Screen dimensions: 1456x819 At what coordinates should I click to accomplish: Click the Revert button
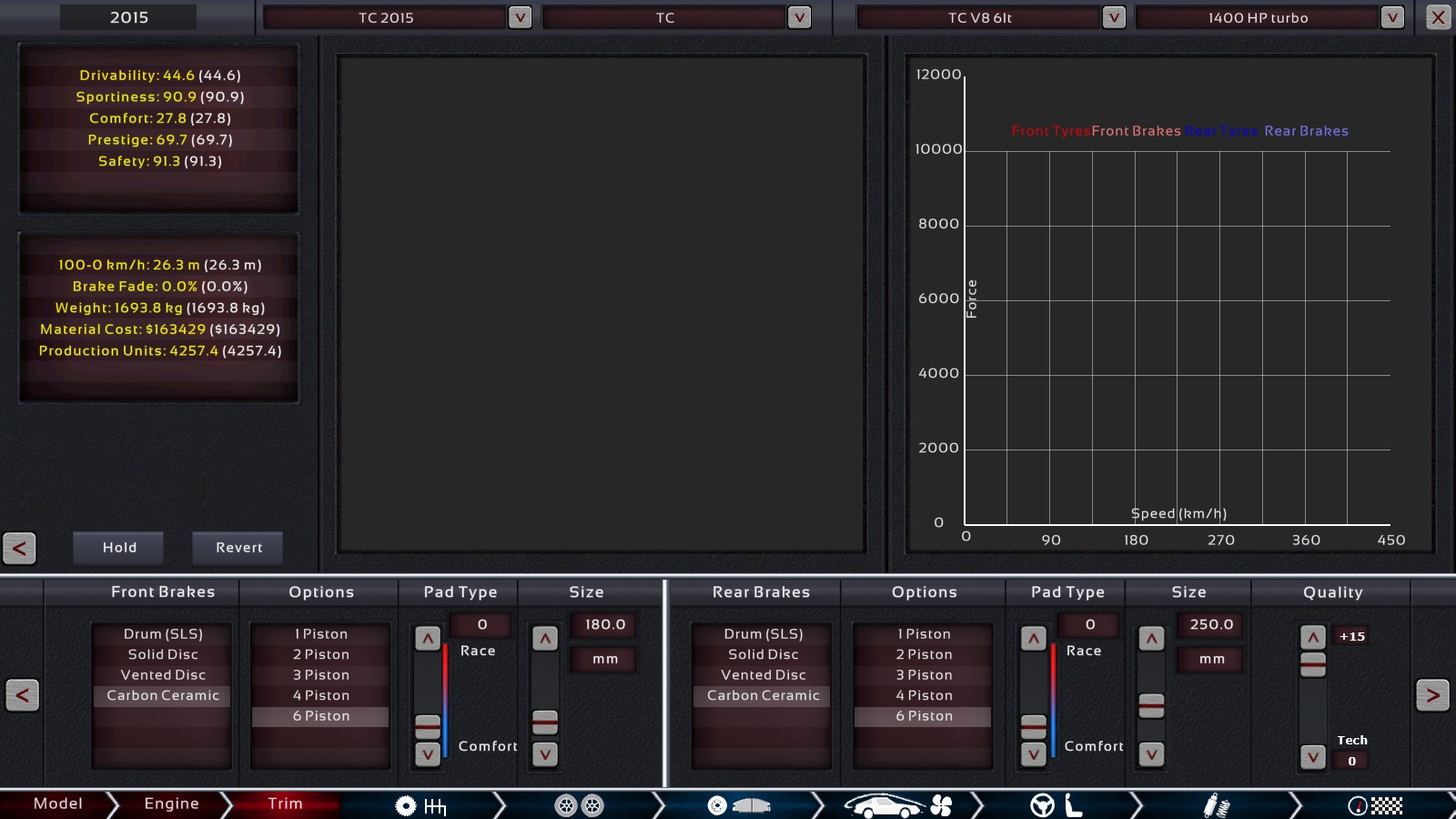[238, 548]
